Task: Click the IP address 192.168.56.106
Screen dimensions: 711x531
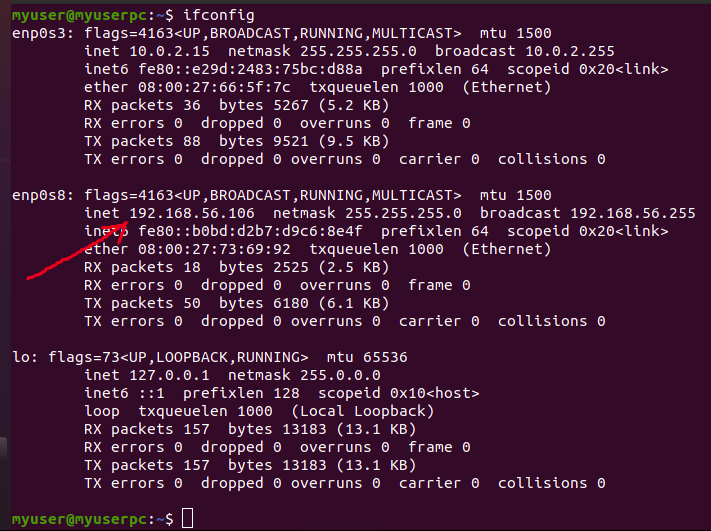Action: click(x=192, y=213)
